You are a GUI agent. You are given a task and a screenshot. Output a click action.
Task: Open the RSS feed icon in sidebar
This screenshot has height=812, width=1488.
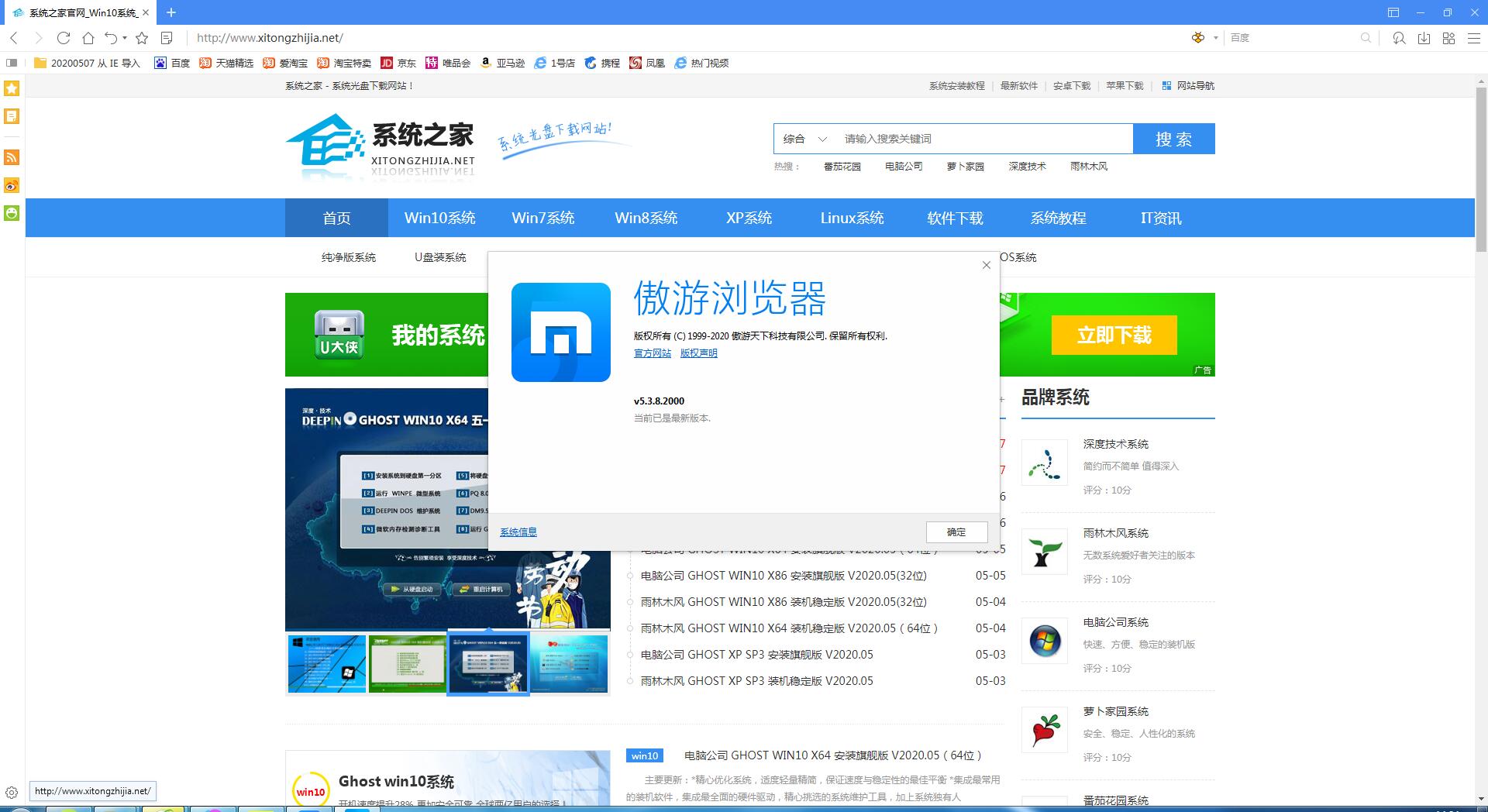point(11,158)
